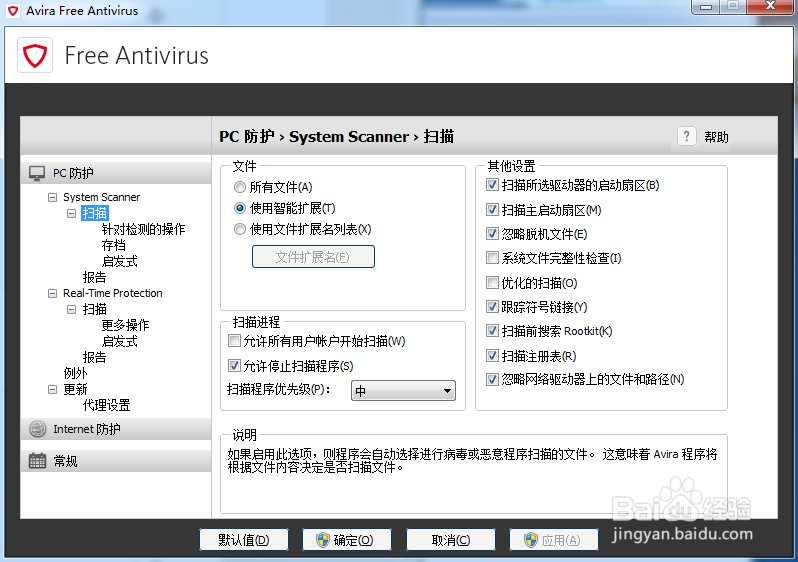Click the 帮助 help link
Viewport: 798px width, 562px height.
[x=716, y=137]
